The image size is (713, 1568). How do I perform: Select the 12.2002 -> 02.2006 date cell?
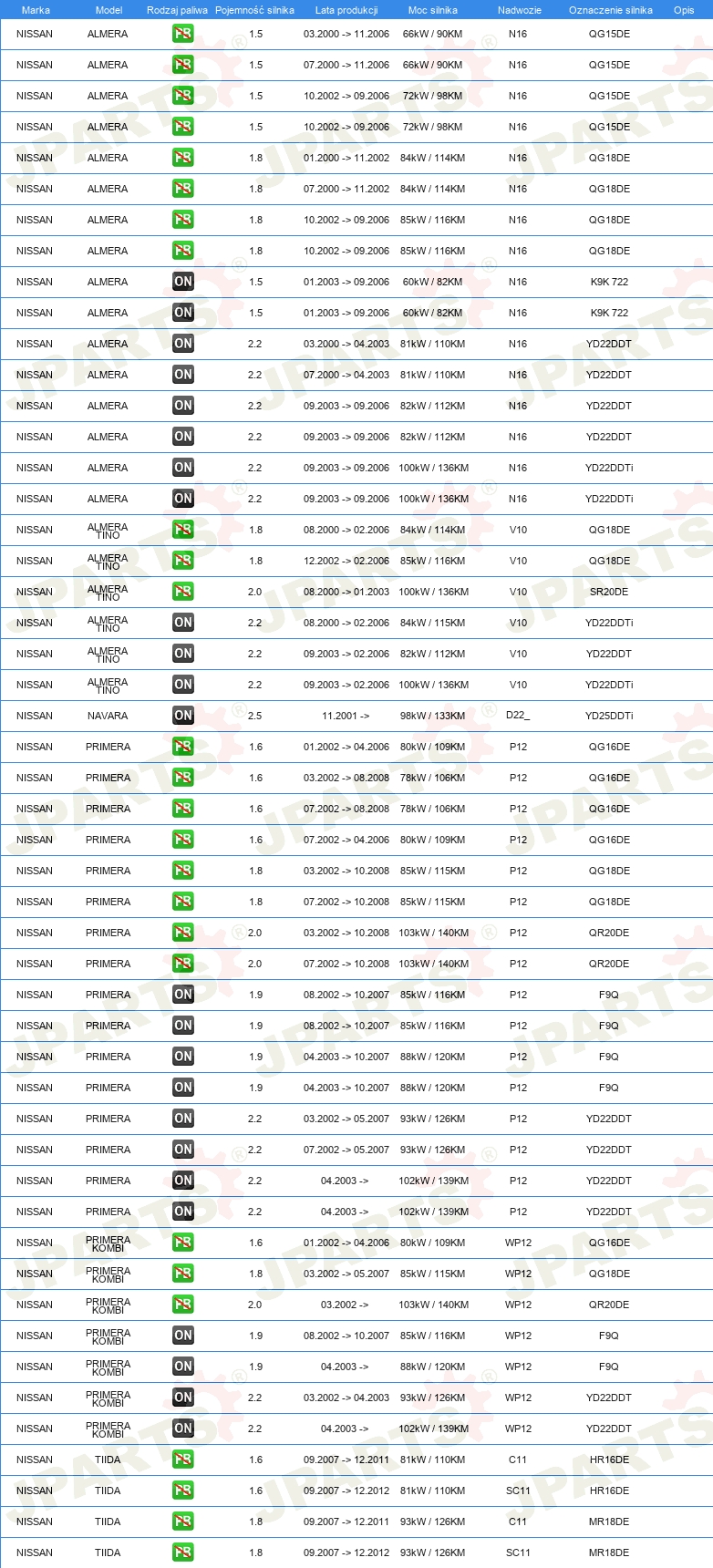346,561
